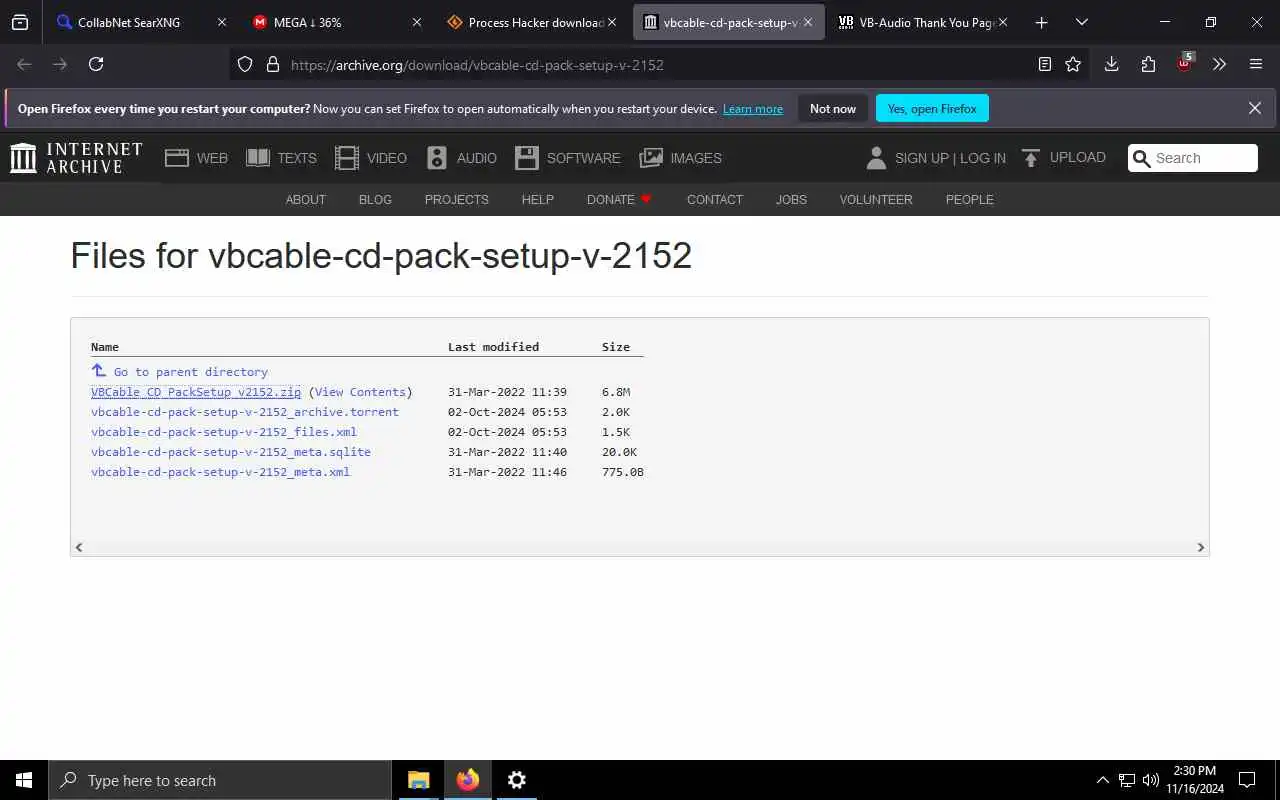Open the IMAGES media section
The image size is (1280, 800).
[681, 158]
